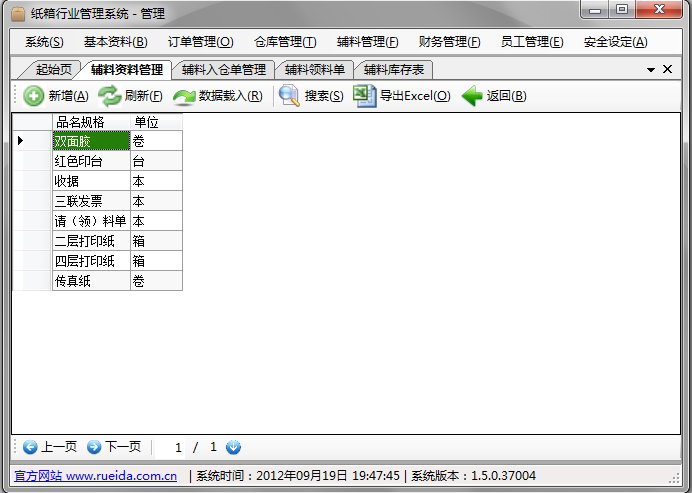Screen dimensions: 692x493
Task: Click the 上一页 blue left-arrow icon
Action: 30,447
